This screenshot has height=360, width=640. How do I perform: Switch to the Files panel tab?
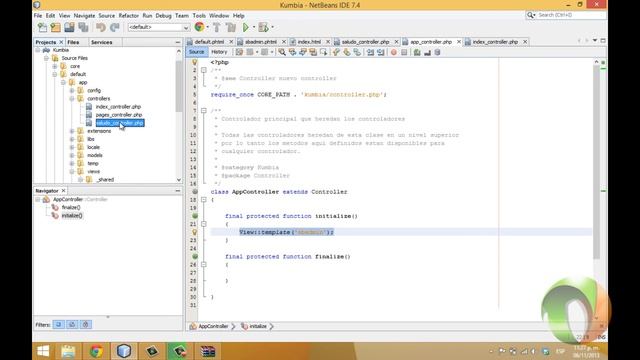73,42
